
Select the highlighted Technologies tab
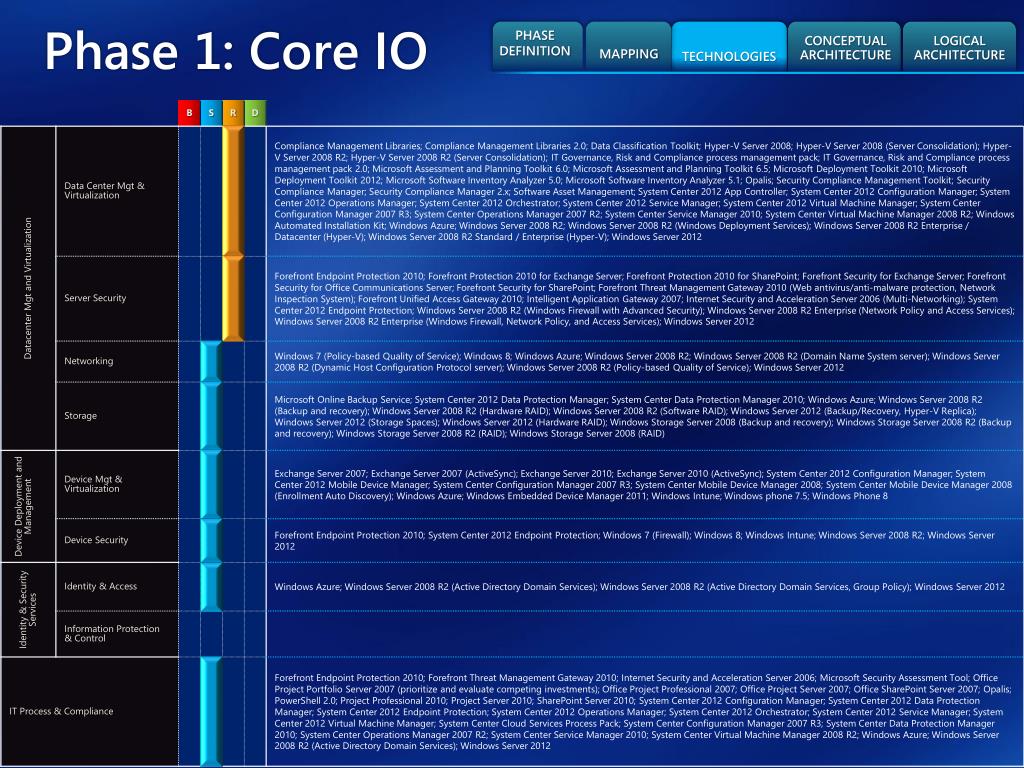point(729,46)
